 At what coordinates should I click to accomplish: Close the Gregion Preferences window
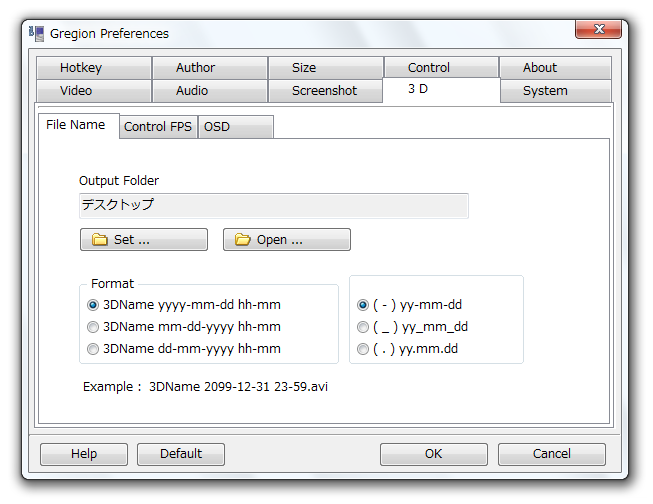click(598, 29)
